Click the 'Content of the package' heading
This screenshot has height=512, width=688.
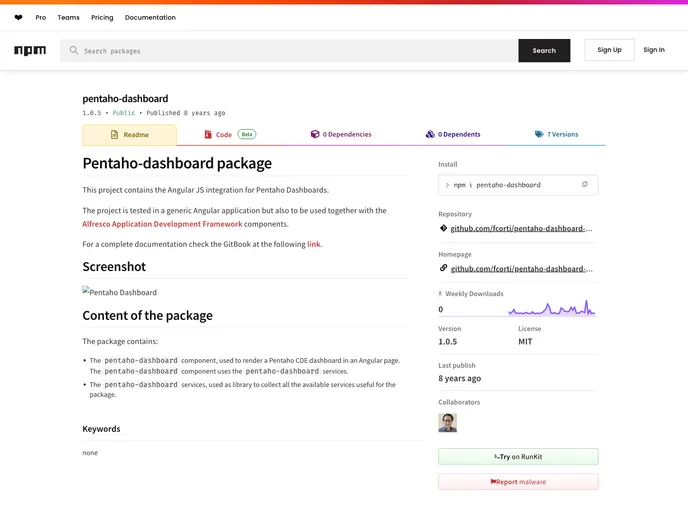147,315
